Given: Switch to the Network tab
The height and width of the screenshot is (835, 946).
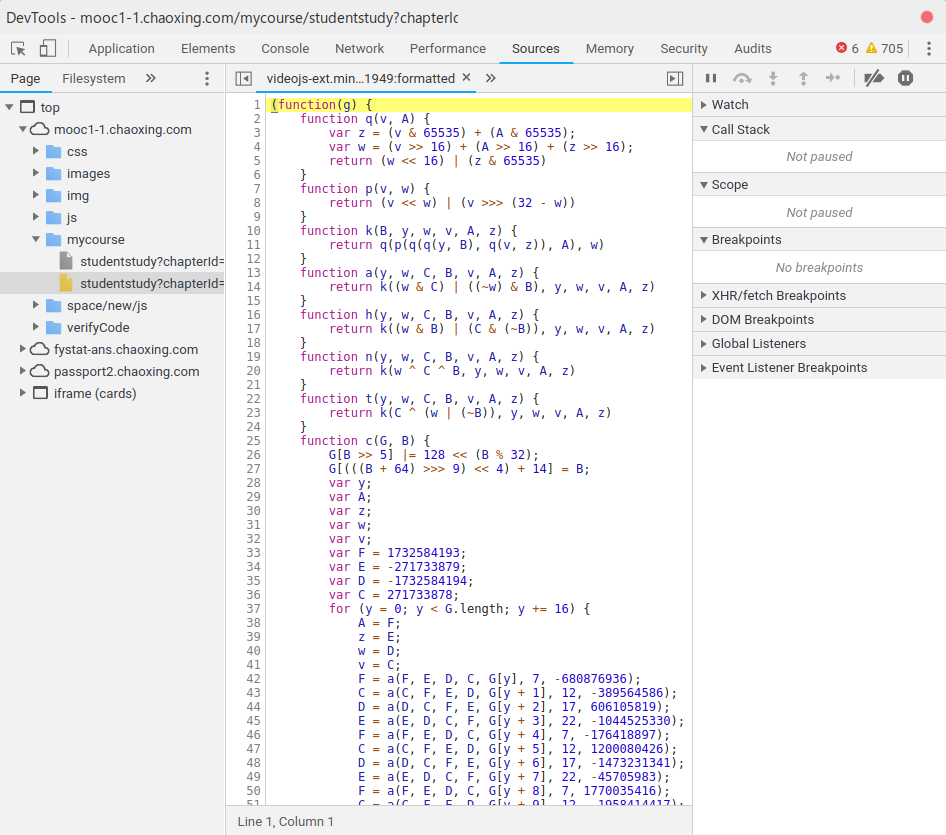Looking at the screenshot, I should pyautogui.click(x=360, y=48).
